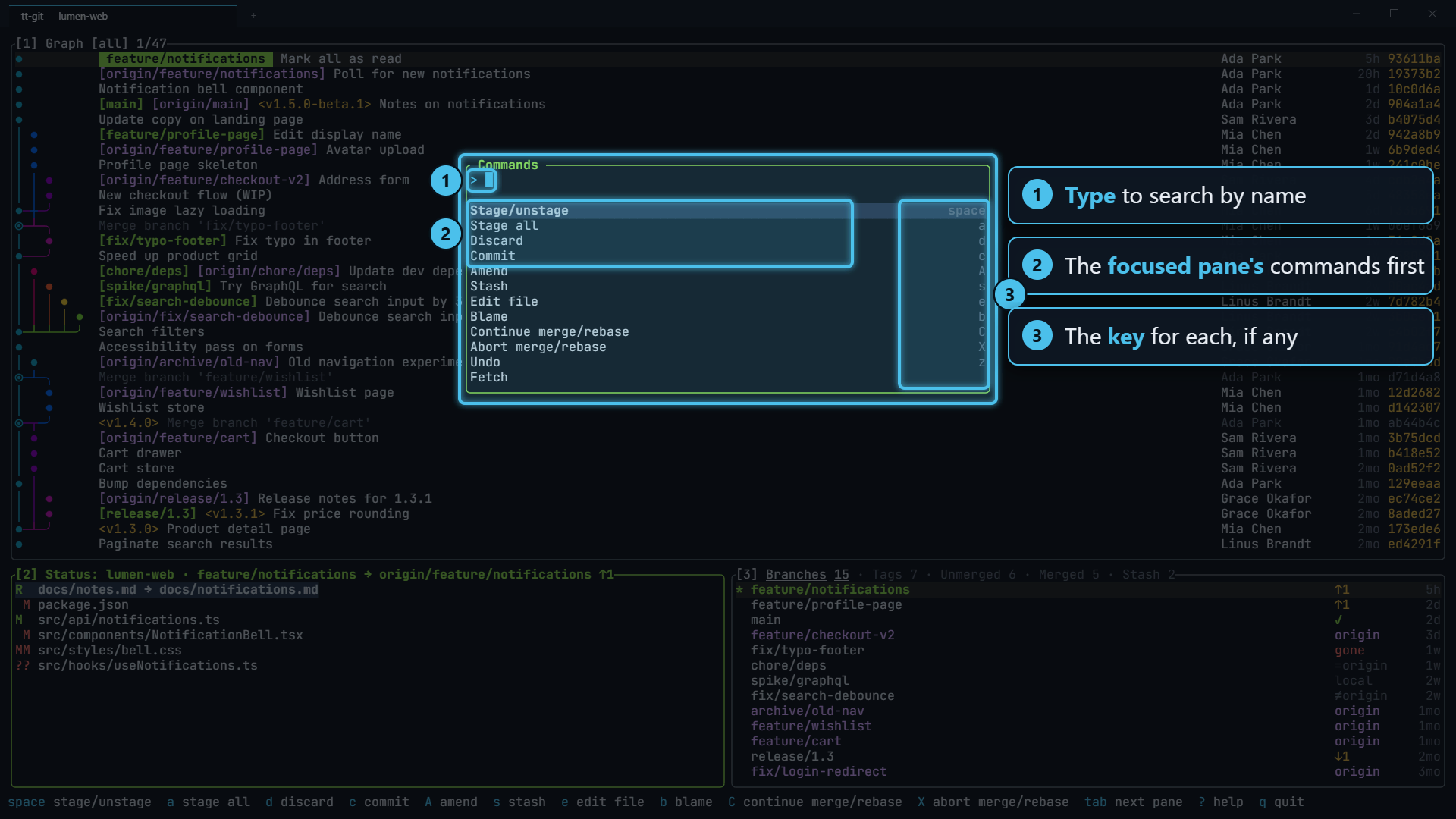Select commit 'Notification bell component'
Image resolution: width=1456 pixels, height=819 pixels.
[728, 89]
